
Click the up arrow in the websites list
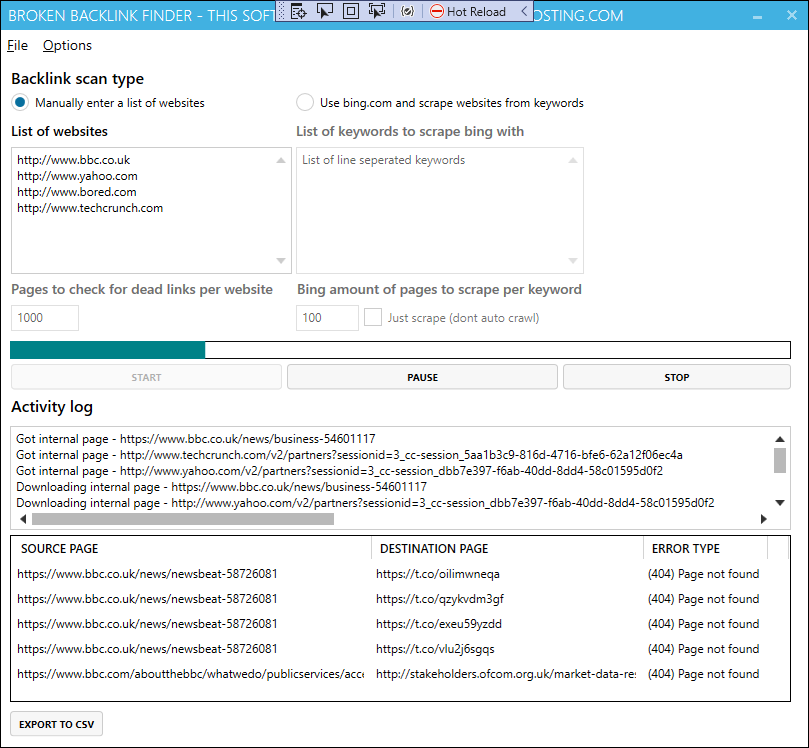click(281, 160)
